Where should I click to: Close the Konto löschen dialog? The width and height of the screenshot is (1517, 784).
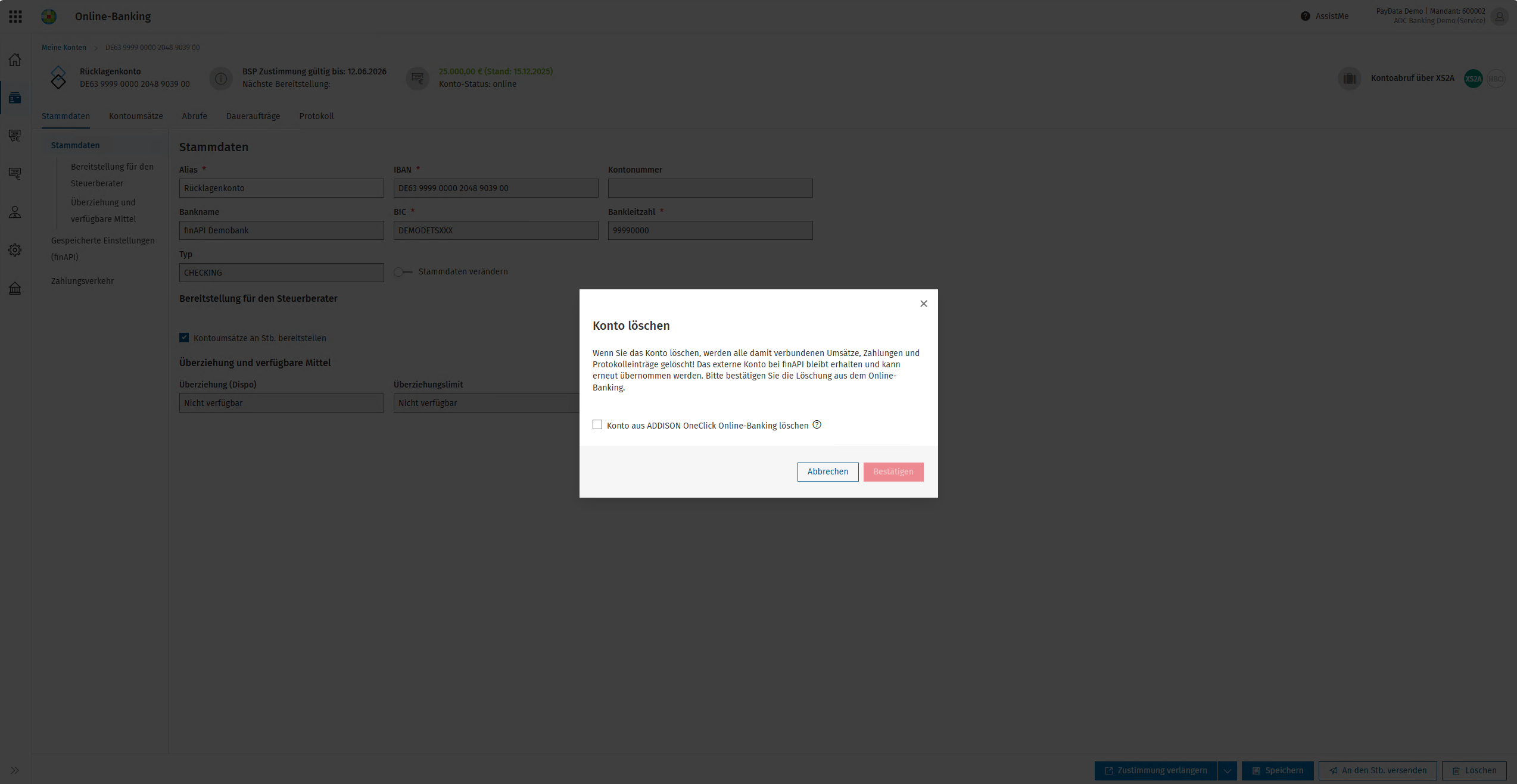[923, 304]
